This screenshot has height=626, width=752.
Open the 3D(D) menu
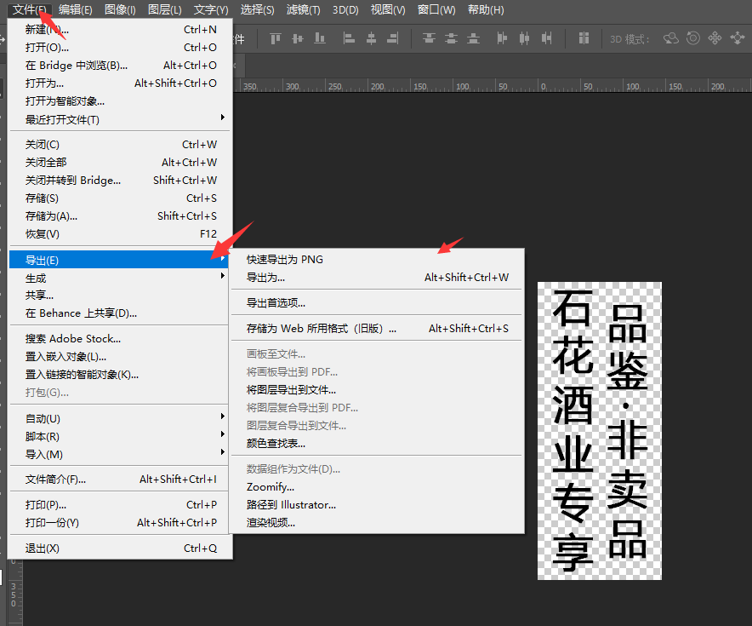[x=345, y=10]
